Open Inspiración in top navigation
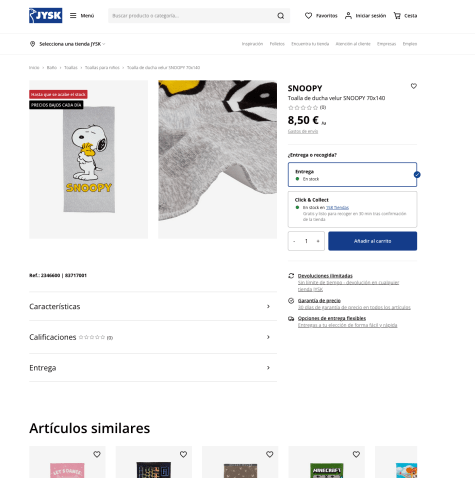Viewport: 475px width, 478px height. tap(252, 44)
